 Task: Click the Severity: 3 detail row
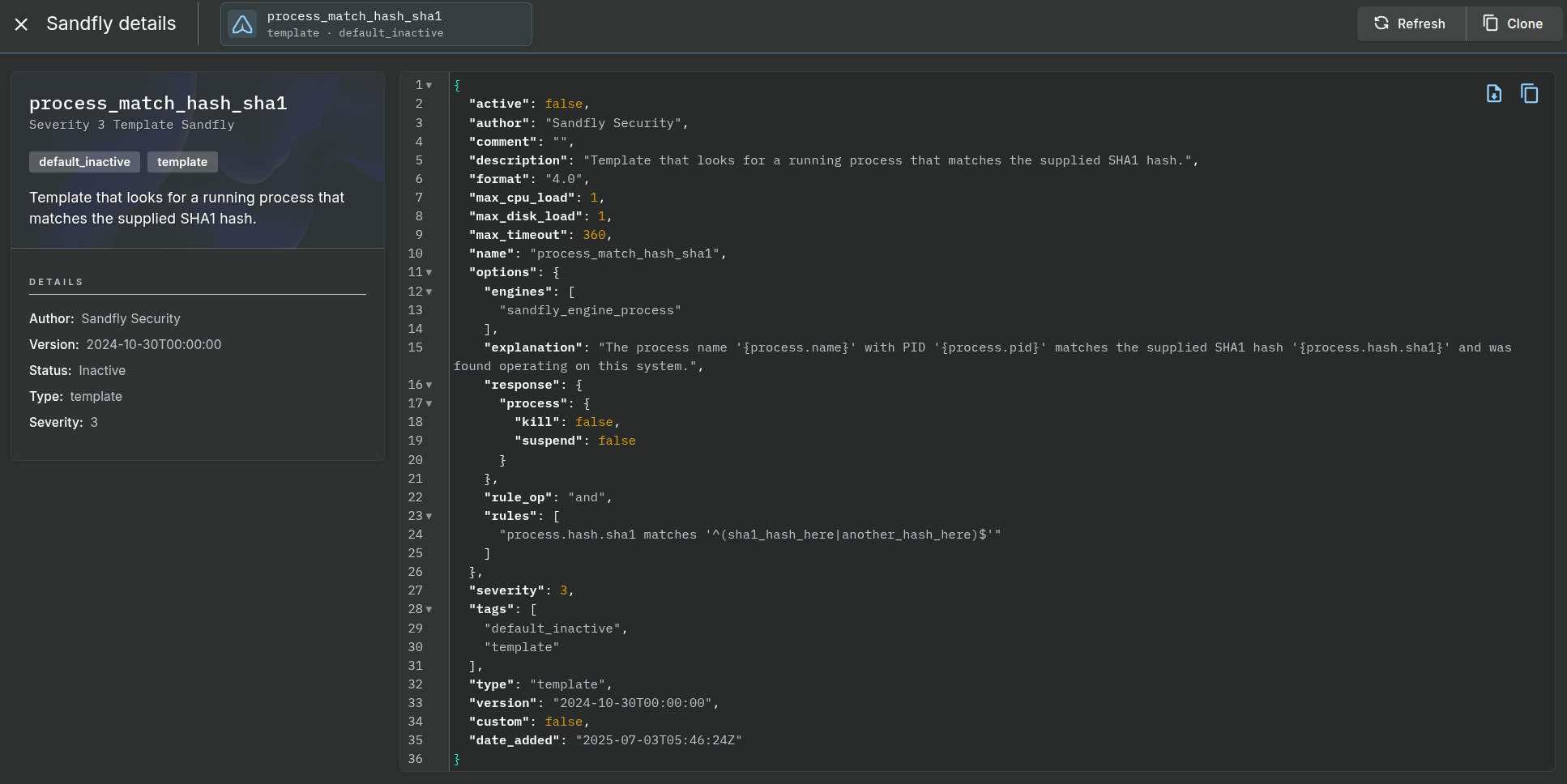(x=63, y=423)
